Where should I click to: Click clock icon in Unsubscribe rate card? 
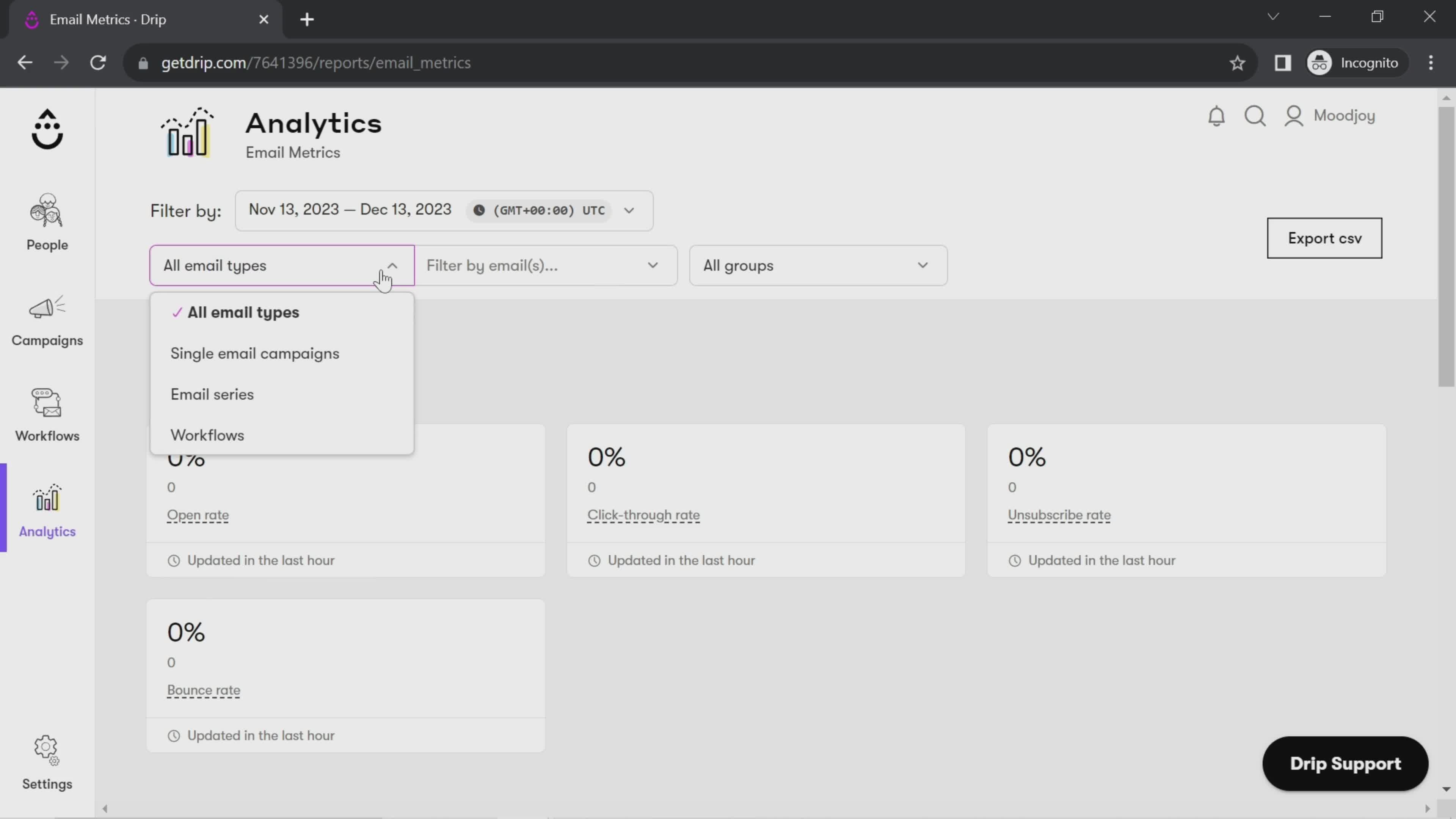pyautogui.click(x=1015, y=561)
